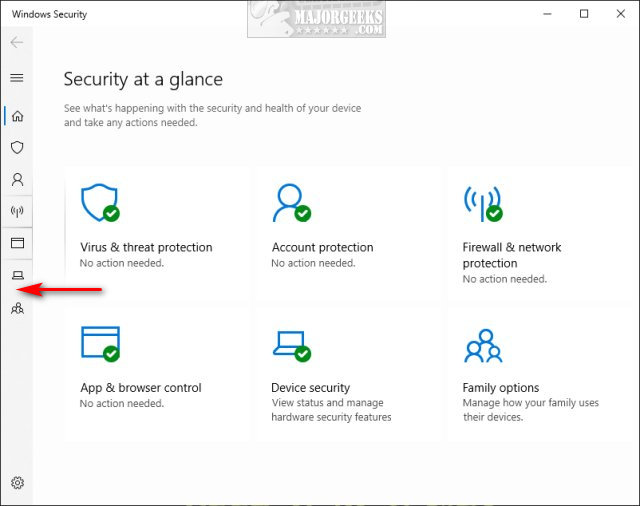
Task: Open Device security sidebar laptop icon
Action: [x=17, y=275]
